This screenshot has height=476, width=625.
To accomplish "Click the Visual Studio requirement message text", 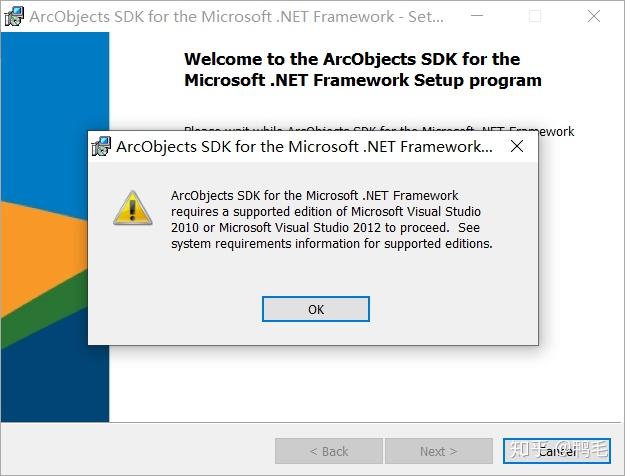I will [331, 220].
